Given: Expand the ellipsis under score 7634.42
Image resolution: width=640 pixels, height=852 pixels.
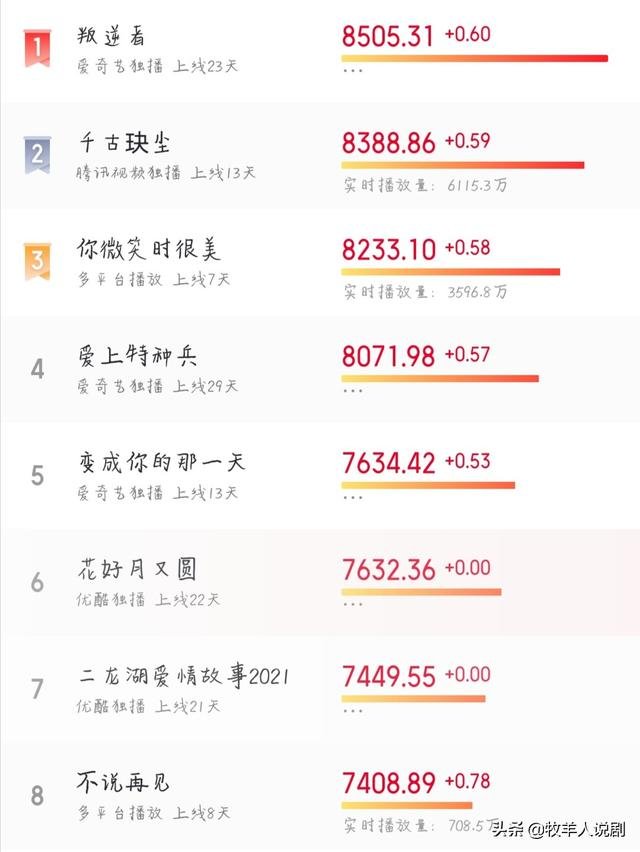Looking at the screenshot, I should click(353, 497).
